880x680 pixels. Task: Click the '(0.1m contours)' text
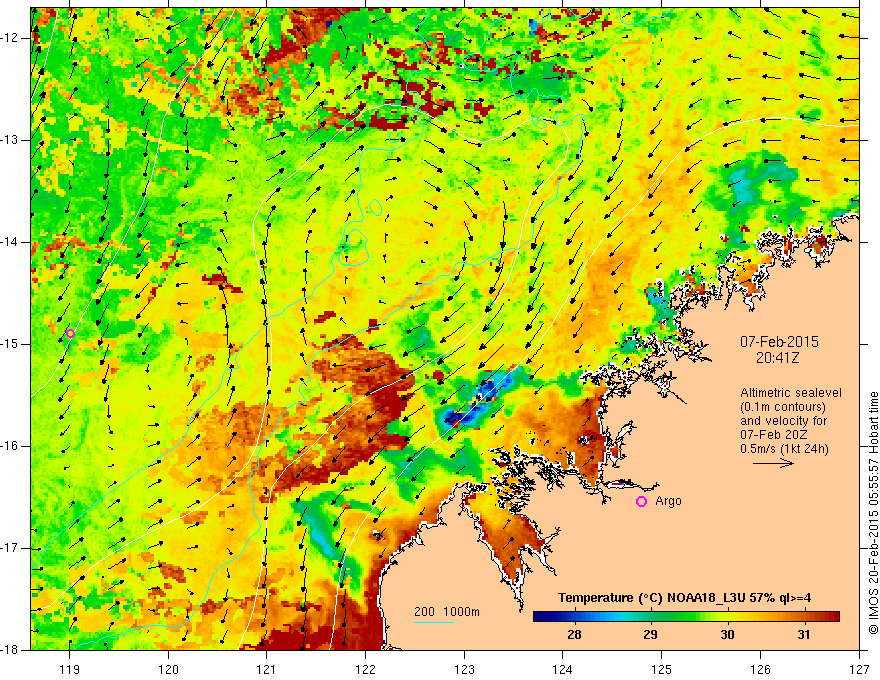click(783, 407)
